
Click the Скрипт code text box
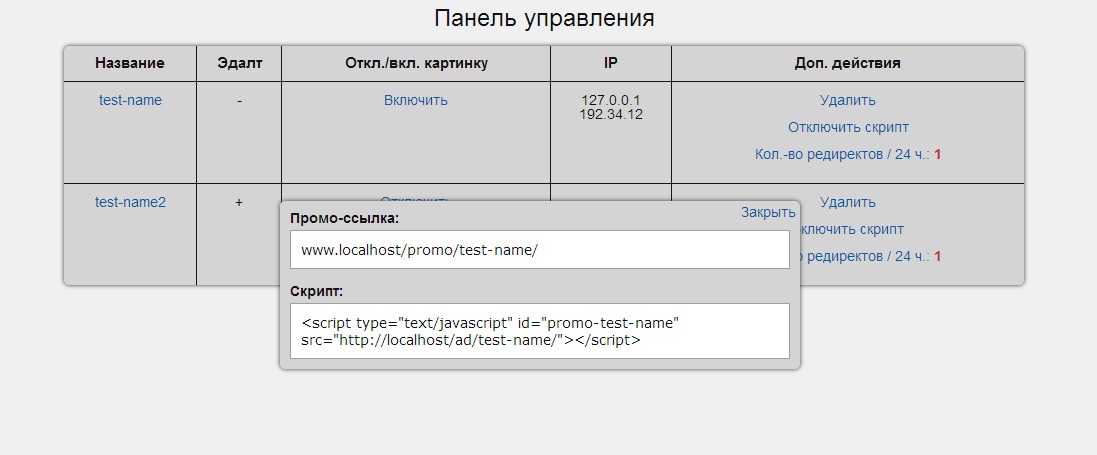click(x=539, y=331)
